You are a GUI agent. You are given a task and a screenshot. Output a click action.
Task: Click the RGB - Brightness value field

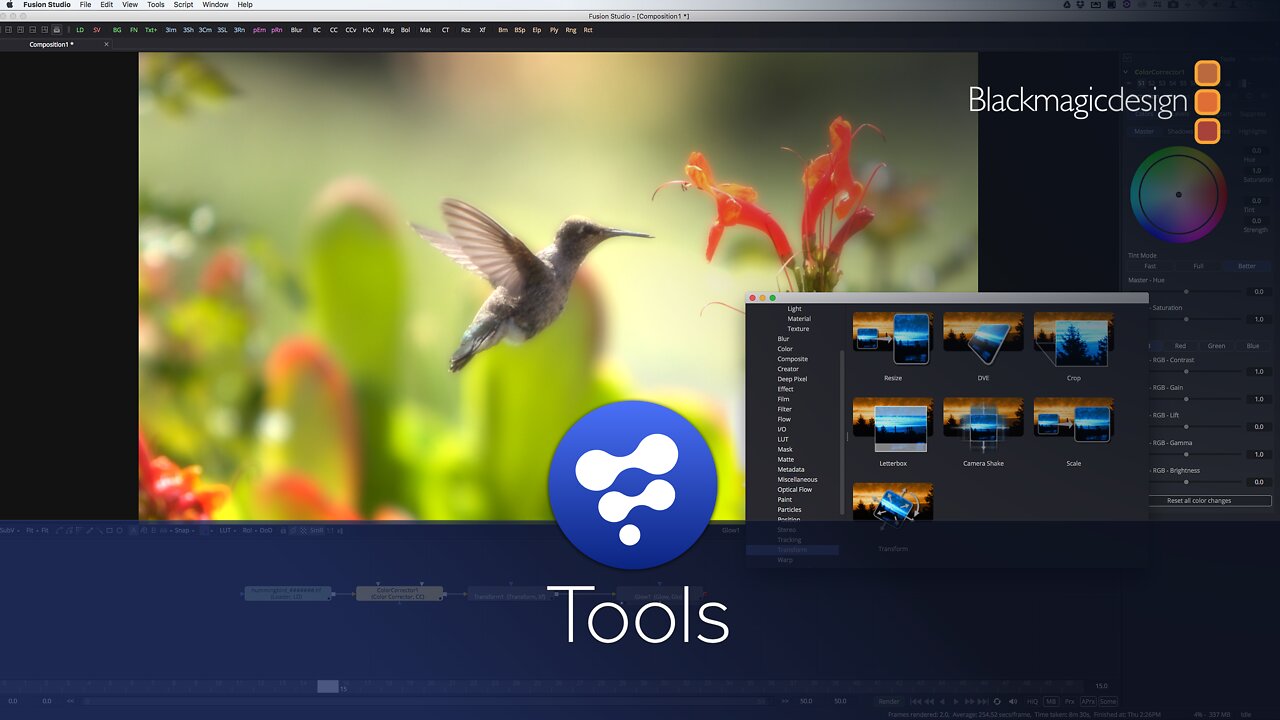(x=1259, y=482)
